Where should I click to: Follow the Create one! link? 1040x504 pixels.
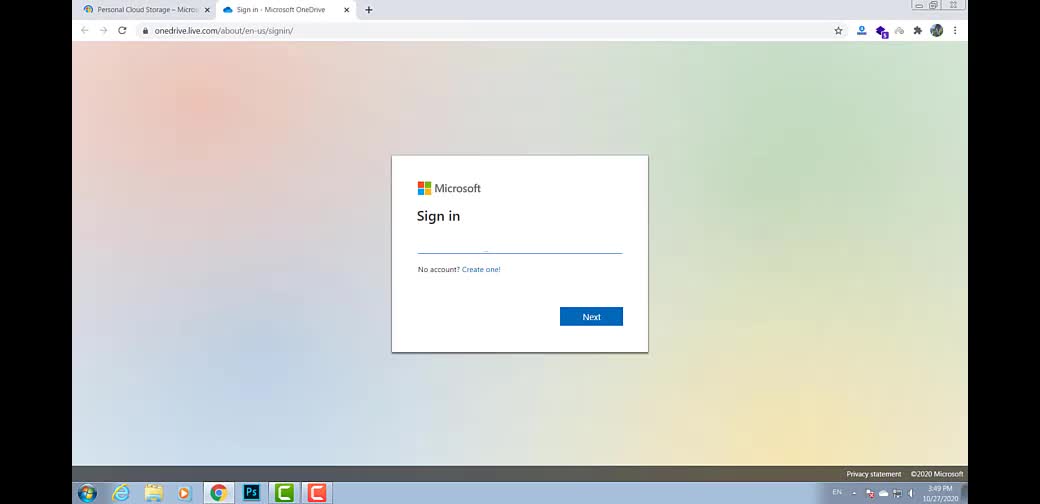click(x=481, y=270)
